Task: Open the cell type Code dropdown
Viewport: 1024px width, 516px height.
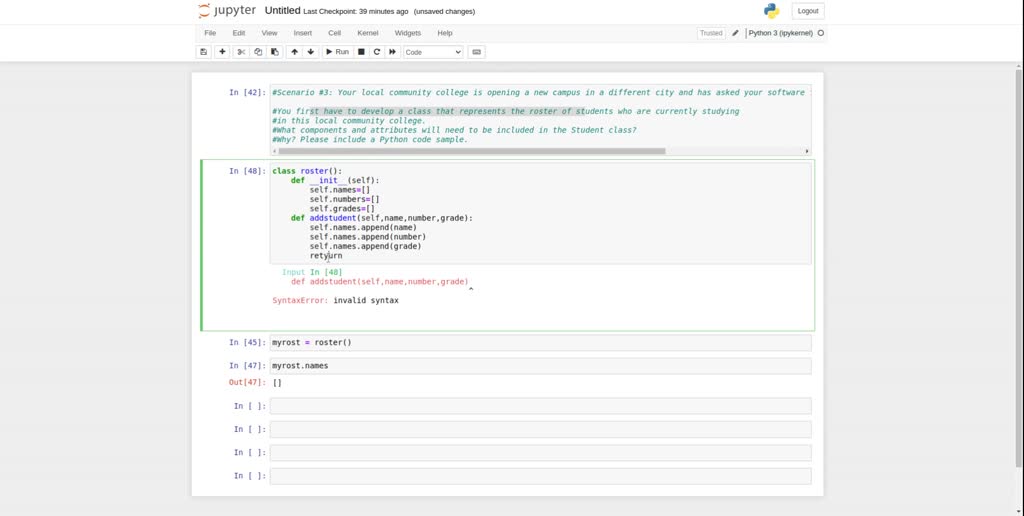Action: tap(433, 52)
